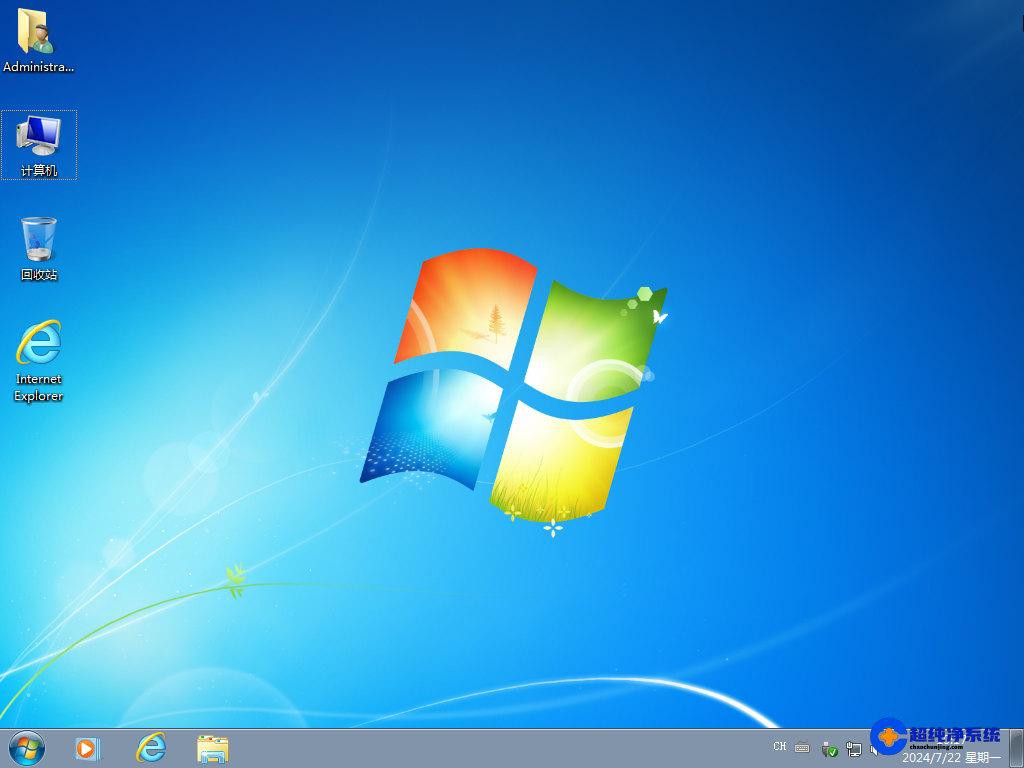Open Windows Explorer from the taskbar
The height and width of the screenshot is (768, 1024).
[x=213, y=748]
